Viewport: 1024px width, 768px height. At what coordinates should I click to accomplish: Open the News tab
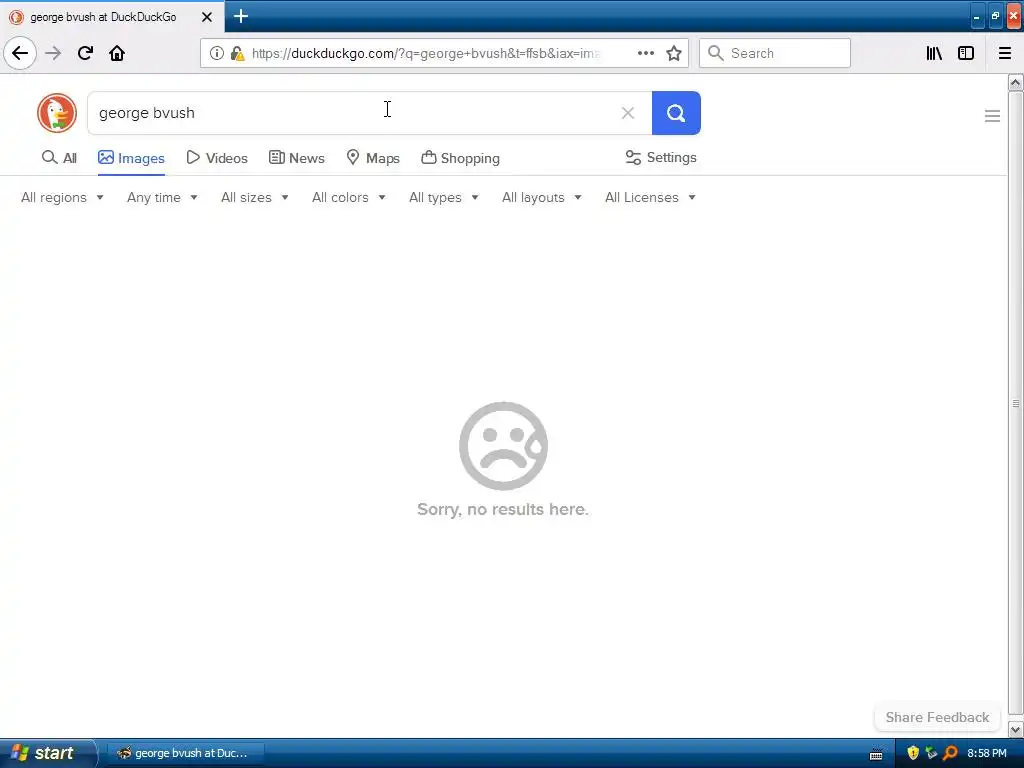(296, 157)
